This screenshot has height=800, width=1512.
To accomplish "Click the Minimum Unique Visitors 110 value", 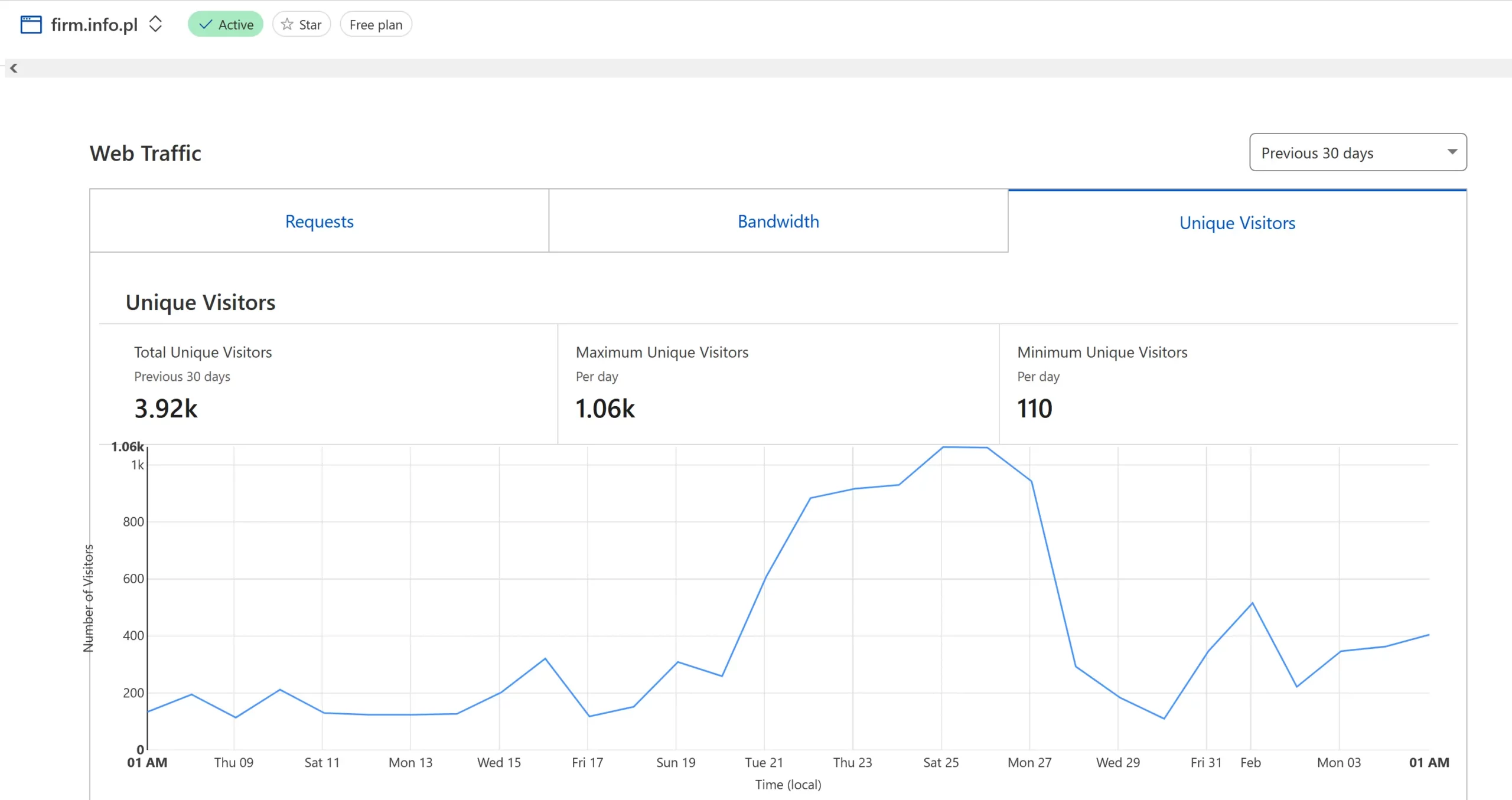I will click(1034, 409).
